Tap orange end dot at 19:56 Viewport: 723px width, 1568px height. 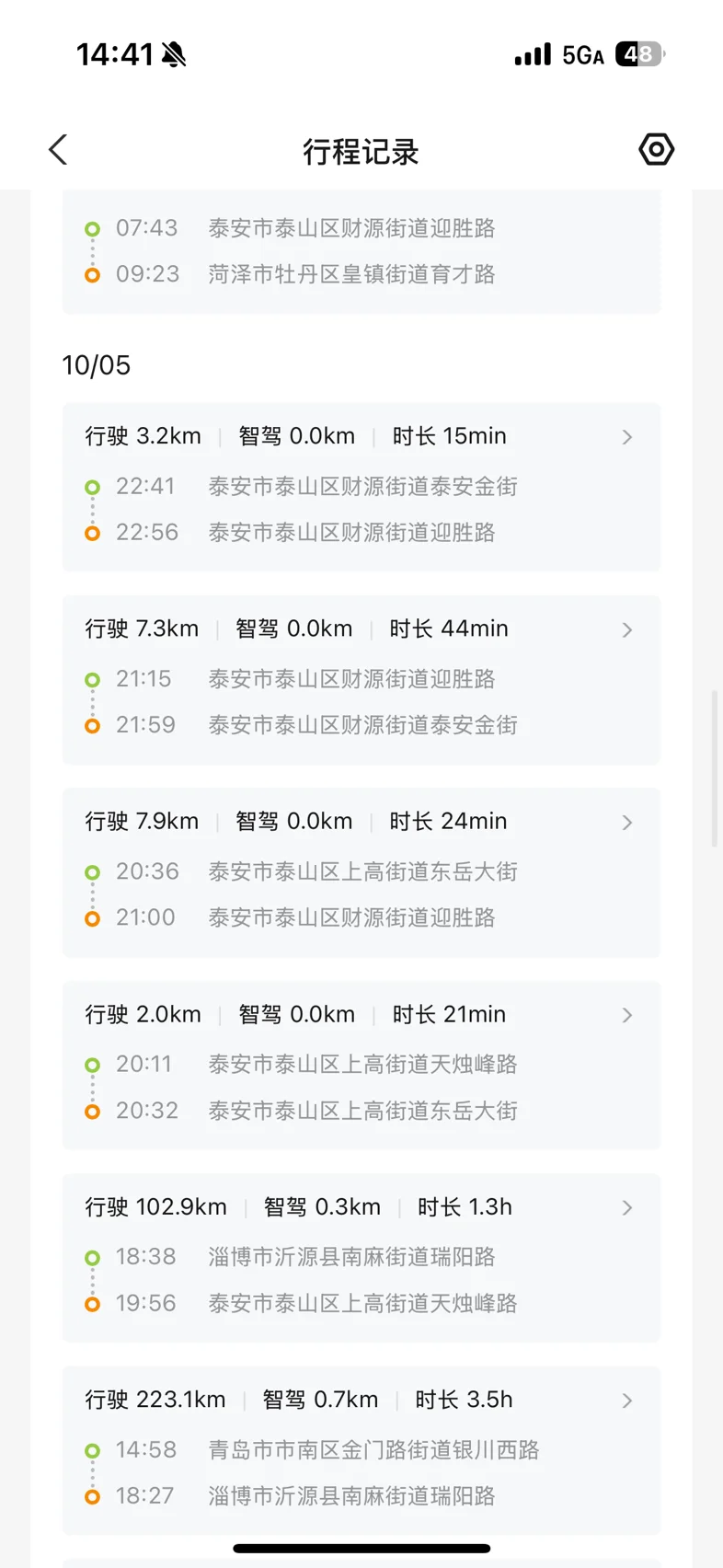(x=92, y=1304)
